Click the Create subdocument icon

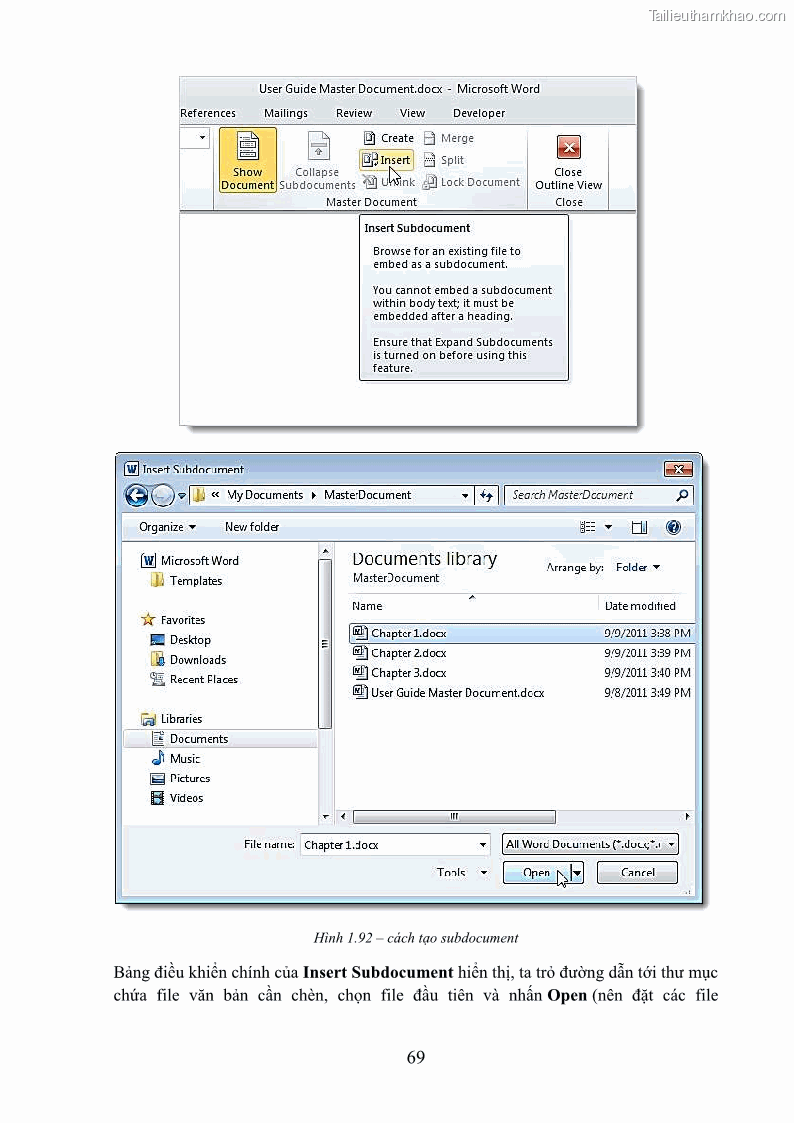[370, 138]
